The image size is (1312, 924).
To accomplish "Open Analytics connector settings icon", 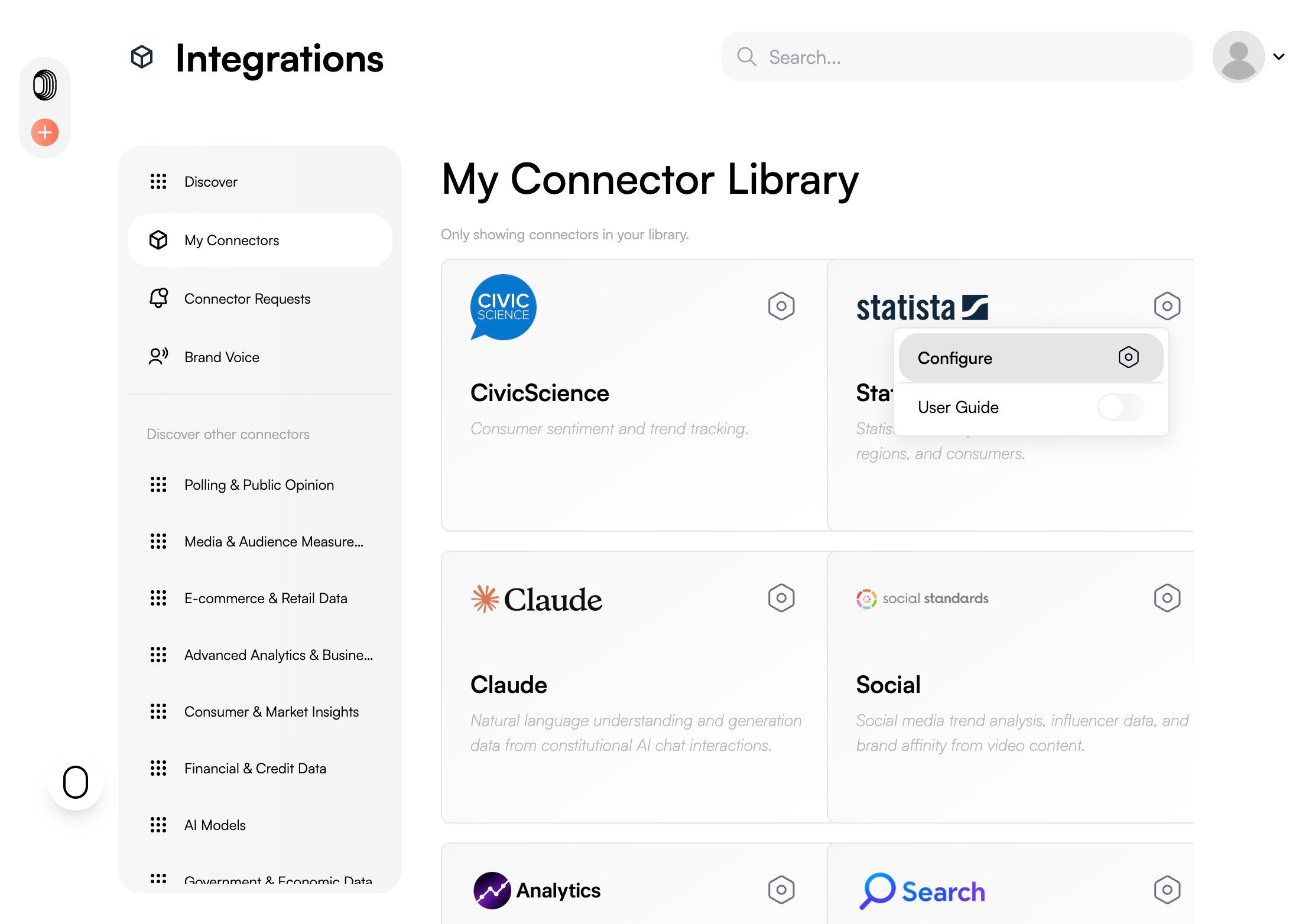I will [x=781, y=890].
